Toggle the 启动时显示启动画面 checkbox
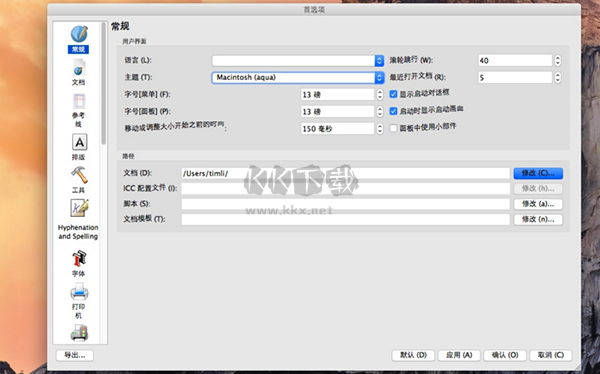 coord(393,111)
